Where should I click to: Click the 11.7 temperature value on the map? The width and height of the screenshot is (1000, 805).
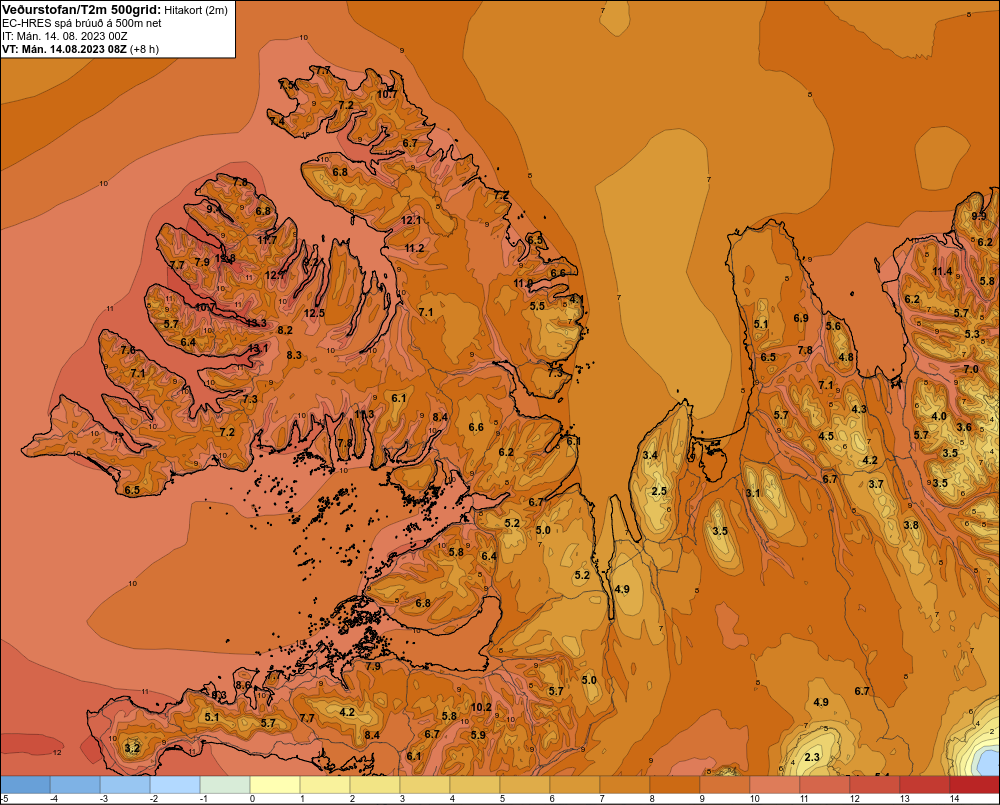(267, 240)
